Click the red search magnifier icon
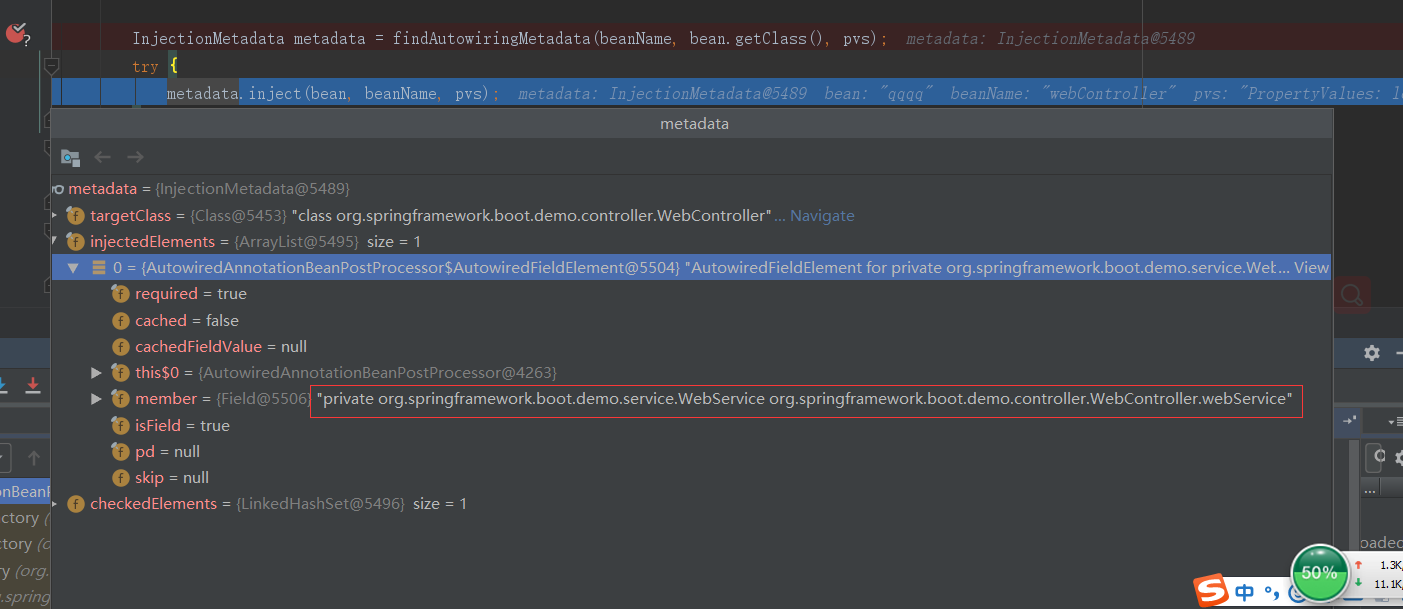1403x609 pixels. click(x=1351, y=294)
